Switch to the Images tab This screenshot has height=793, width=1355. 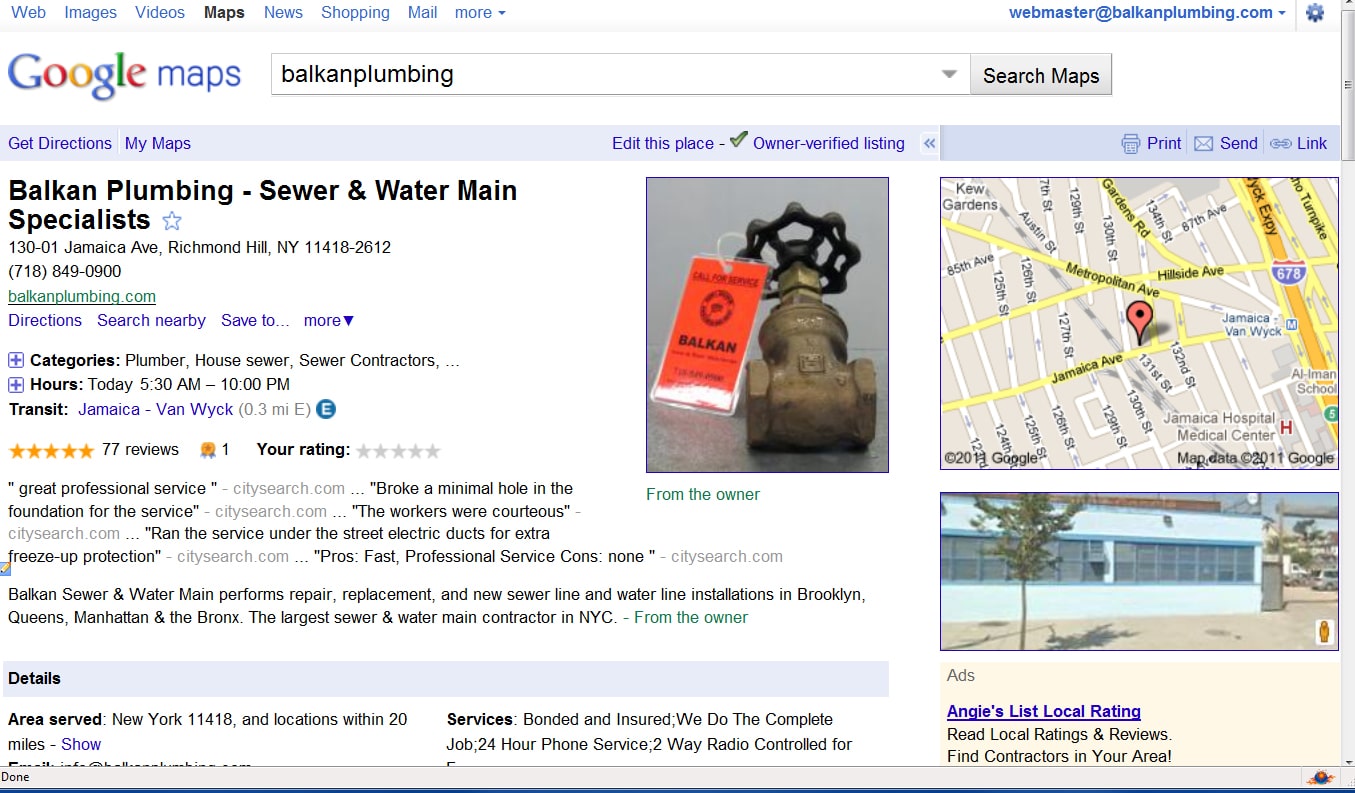click(90, 13)
